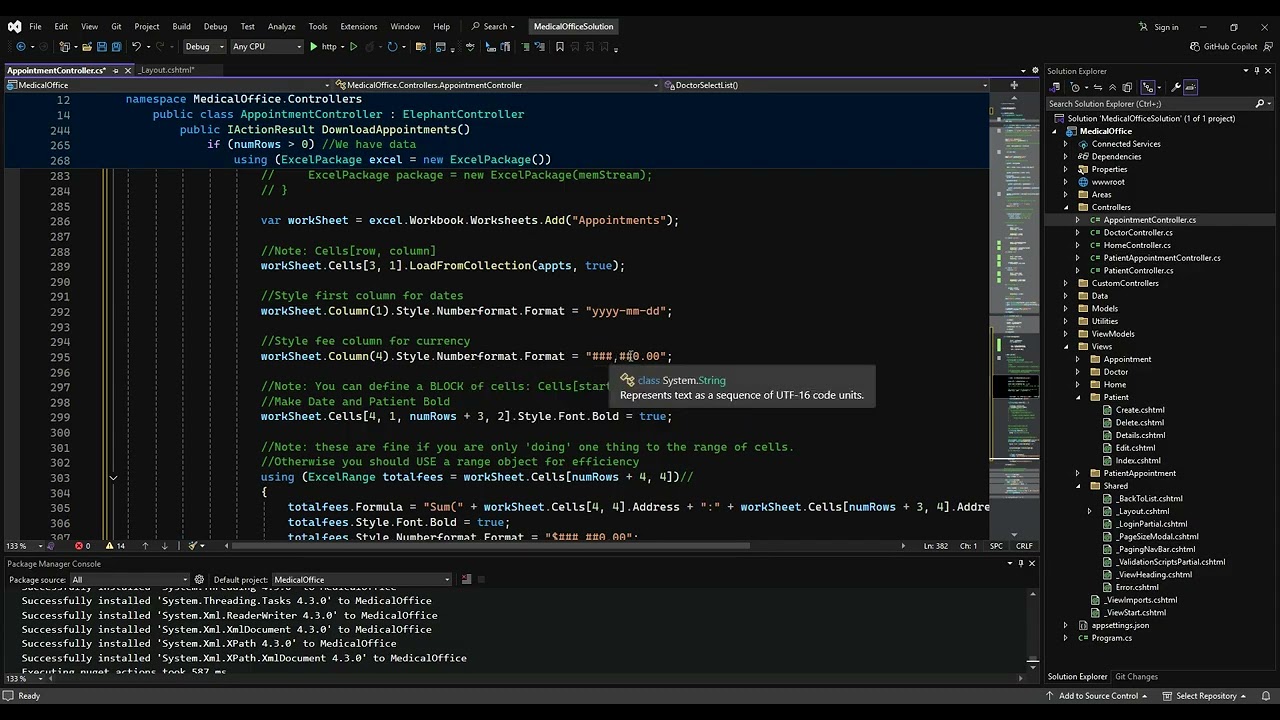Open Properties wrench icon in Solution Explorer

tap(1176, 87)
